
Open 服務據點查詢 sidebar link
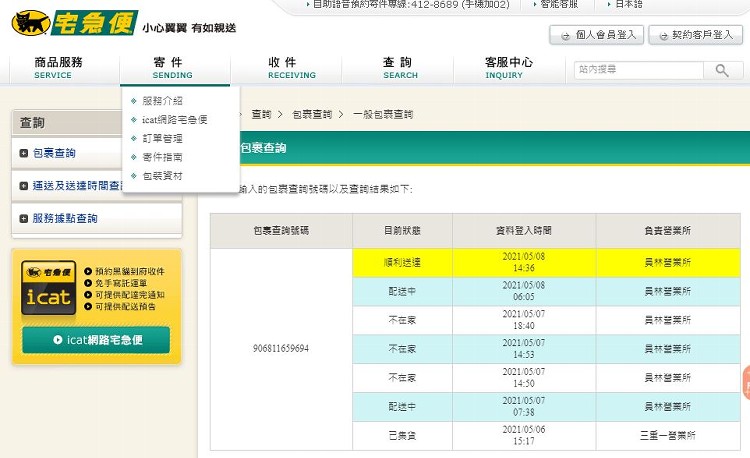pos(65,218)
